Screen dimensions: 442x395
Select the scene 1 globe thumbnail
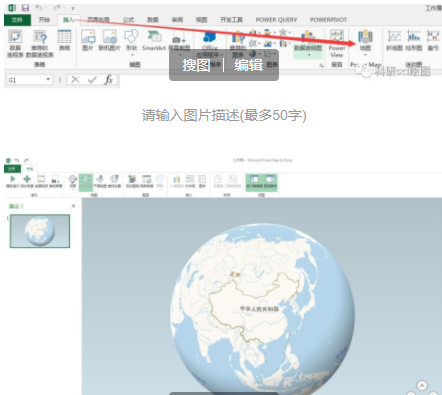pos(40,231)
